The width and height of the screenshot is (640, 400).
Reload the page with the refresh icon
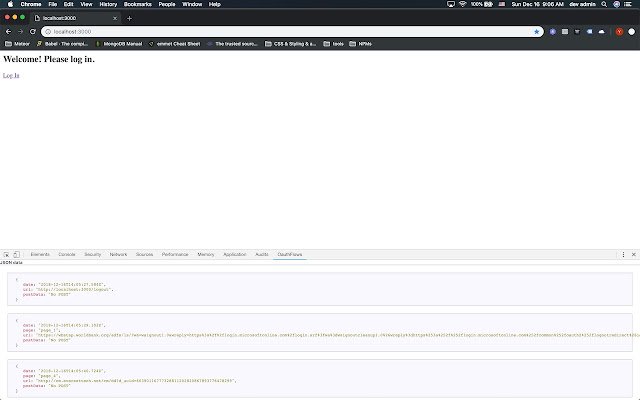pos(33,31)
